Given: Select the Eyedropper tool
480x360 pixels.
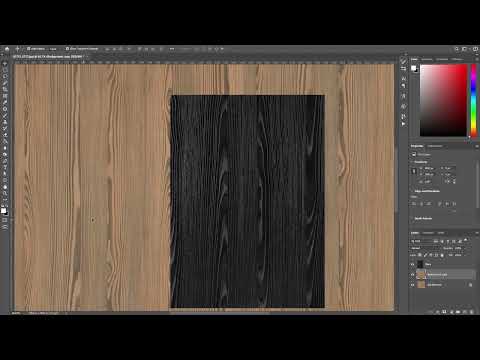Looking at the screenshot, I should pos(5,102).
